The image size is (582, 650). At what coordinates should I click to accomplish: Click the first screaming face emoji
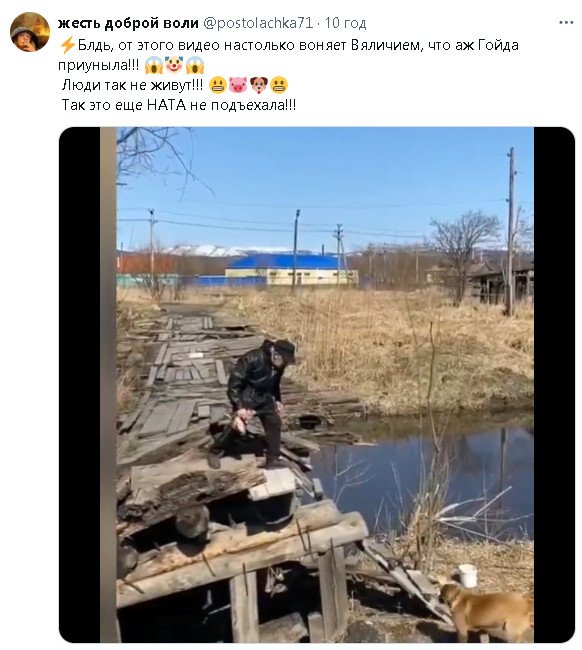point(154,65)
